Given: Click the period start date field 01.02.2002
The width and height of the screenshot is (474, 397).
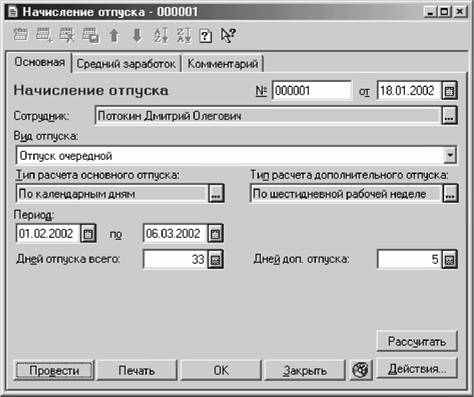Looking at the screenshot, I should (48, 233).
